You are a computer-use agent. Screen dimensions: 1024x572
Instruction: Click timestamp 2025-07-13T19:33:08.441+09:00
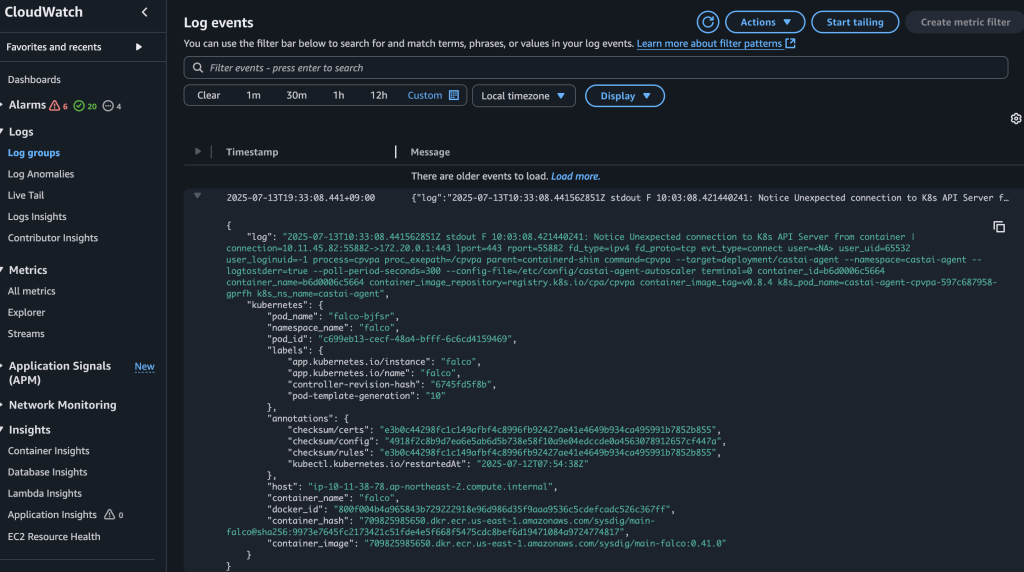tap(300, 198)
